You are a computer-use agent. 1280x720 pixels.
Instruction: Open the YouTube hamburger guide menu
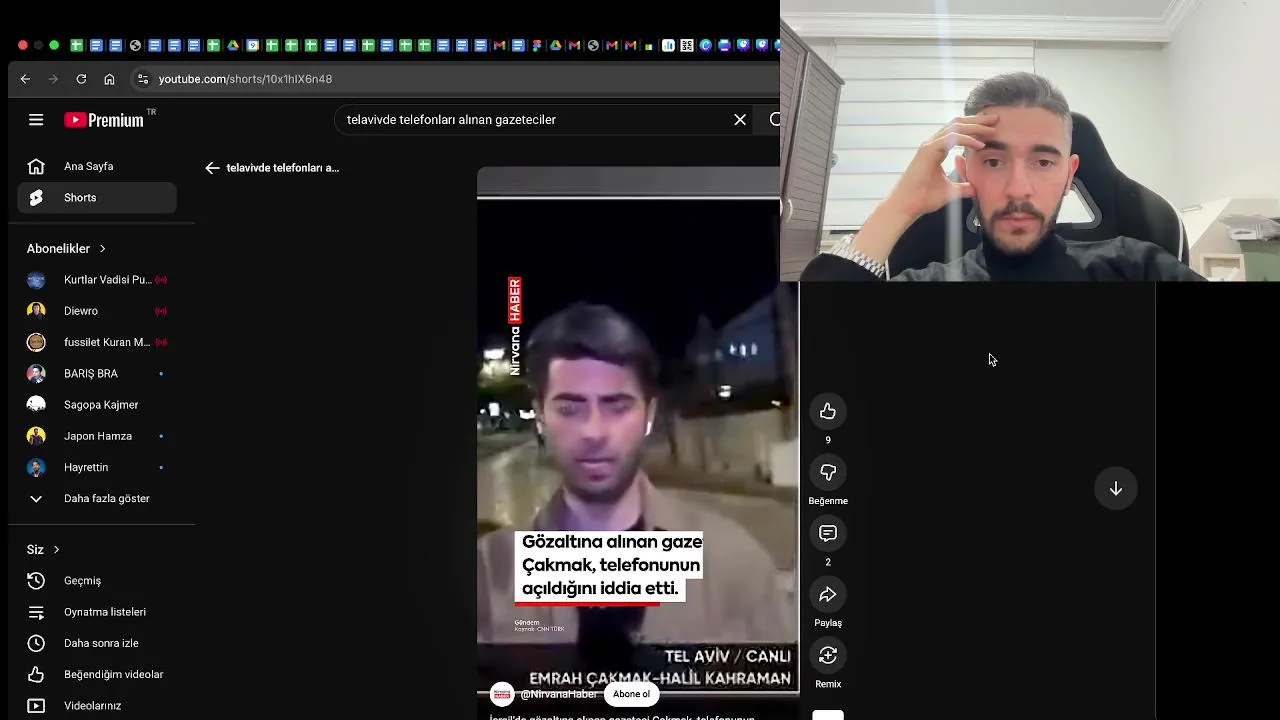coord(36,120)
